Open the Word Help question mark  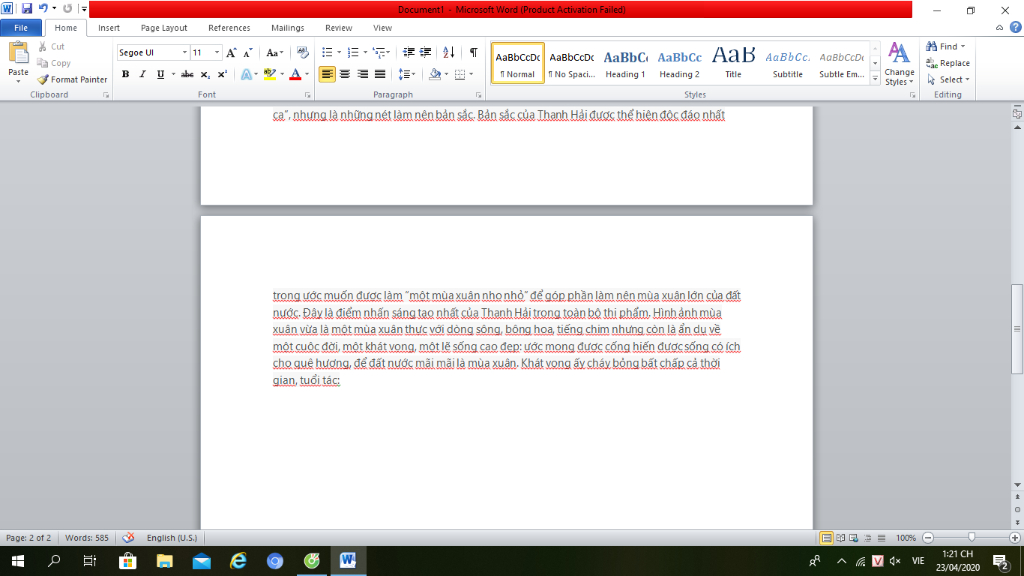tap(1016, 27)
